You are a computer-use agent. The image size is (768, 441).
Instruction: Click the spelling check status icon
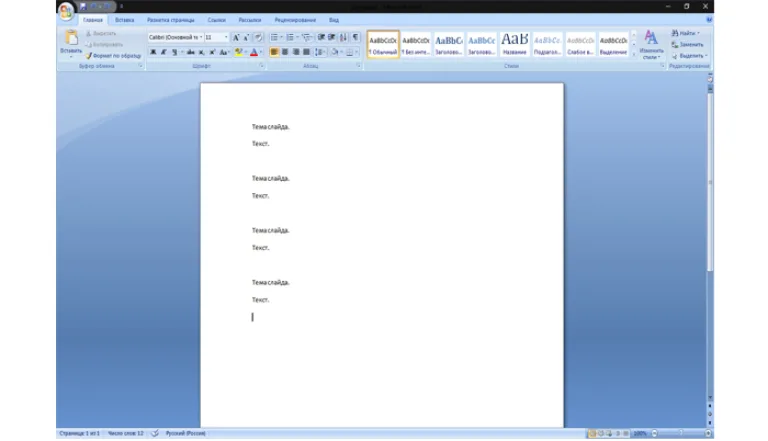click(154, 433)
